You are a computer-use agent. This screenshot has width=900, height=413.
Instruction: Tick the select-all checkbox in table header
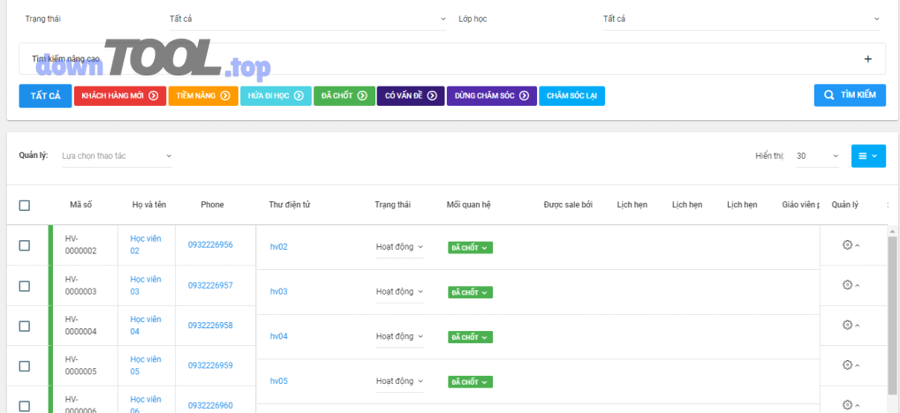(x=25, y=205)
